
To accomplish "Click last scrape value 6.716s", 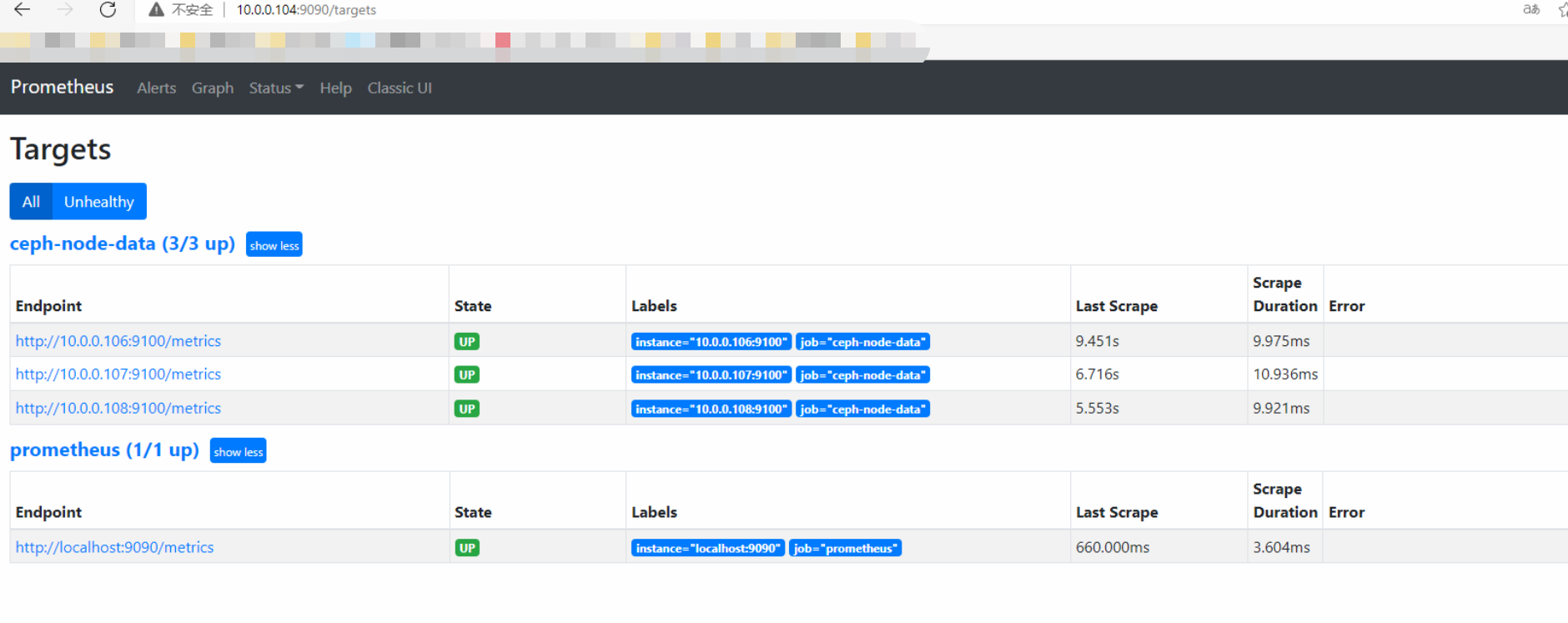I will 1098,374.
